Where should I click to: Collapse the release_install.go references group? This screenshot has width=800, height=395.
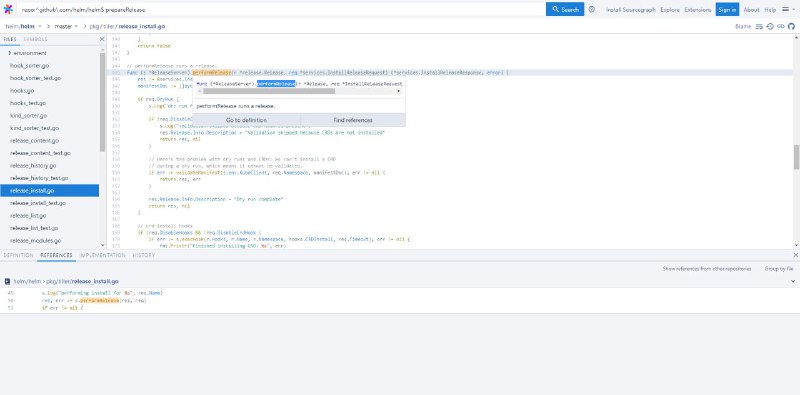coord(793,281)
